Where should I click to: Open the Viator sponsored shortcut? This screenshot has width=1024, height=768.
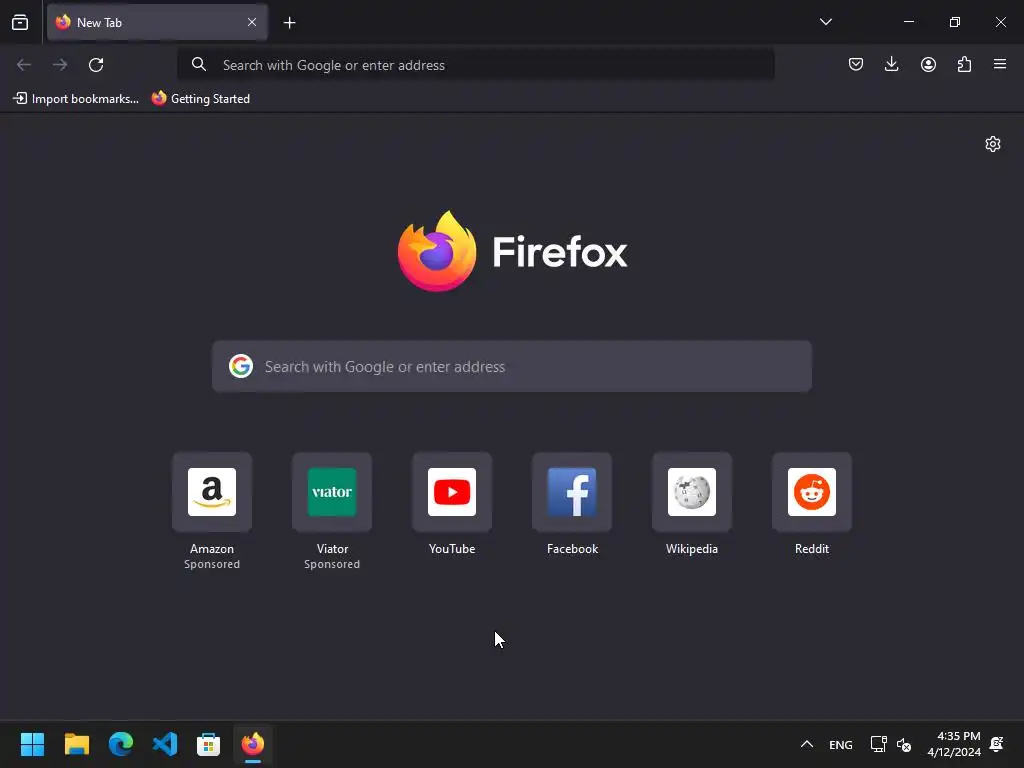(332, 511)
